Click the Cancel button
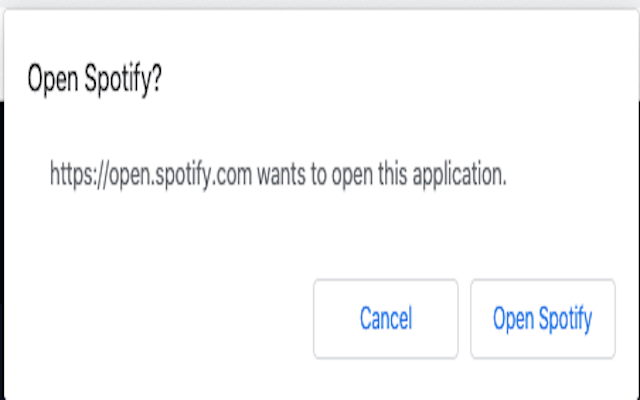Screen dimensions: 640x400 point(386,319)
